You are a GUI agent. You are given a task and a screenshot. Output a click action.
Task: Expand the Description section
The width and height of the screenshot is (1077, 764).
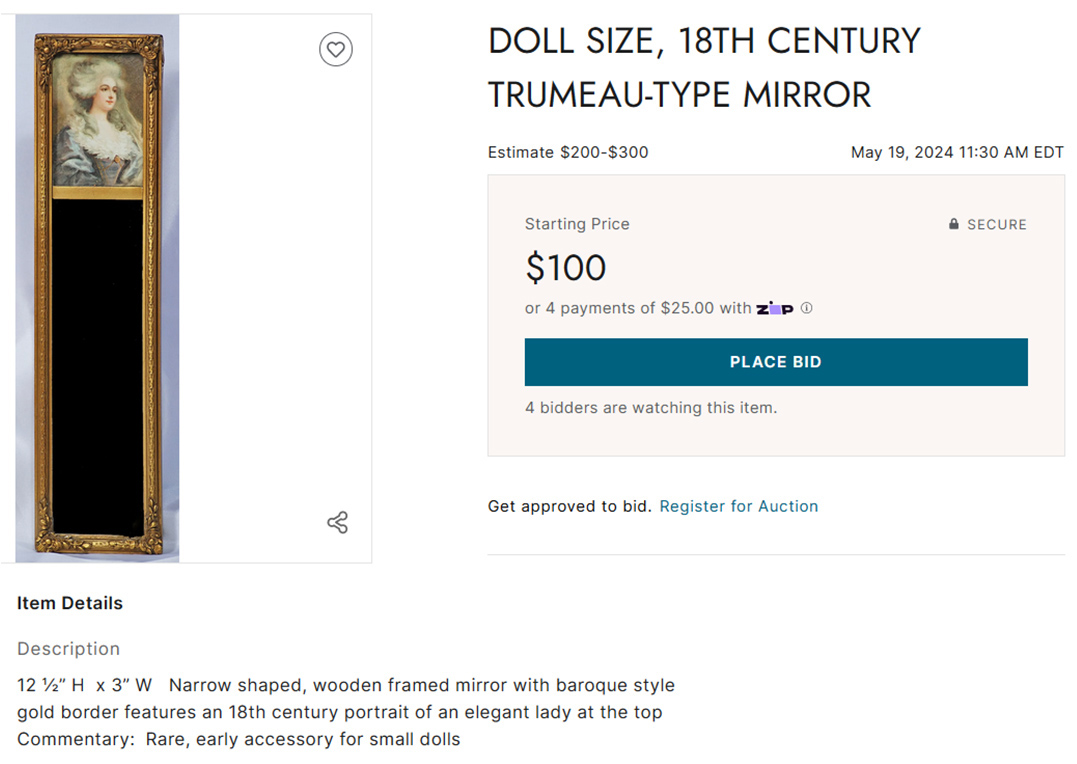pos(68,648)
